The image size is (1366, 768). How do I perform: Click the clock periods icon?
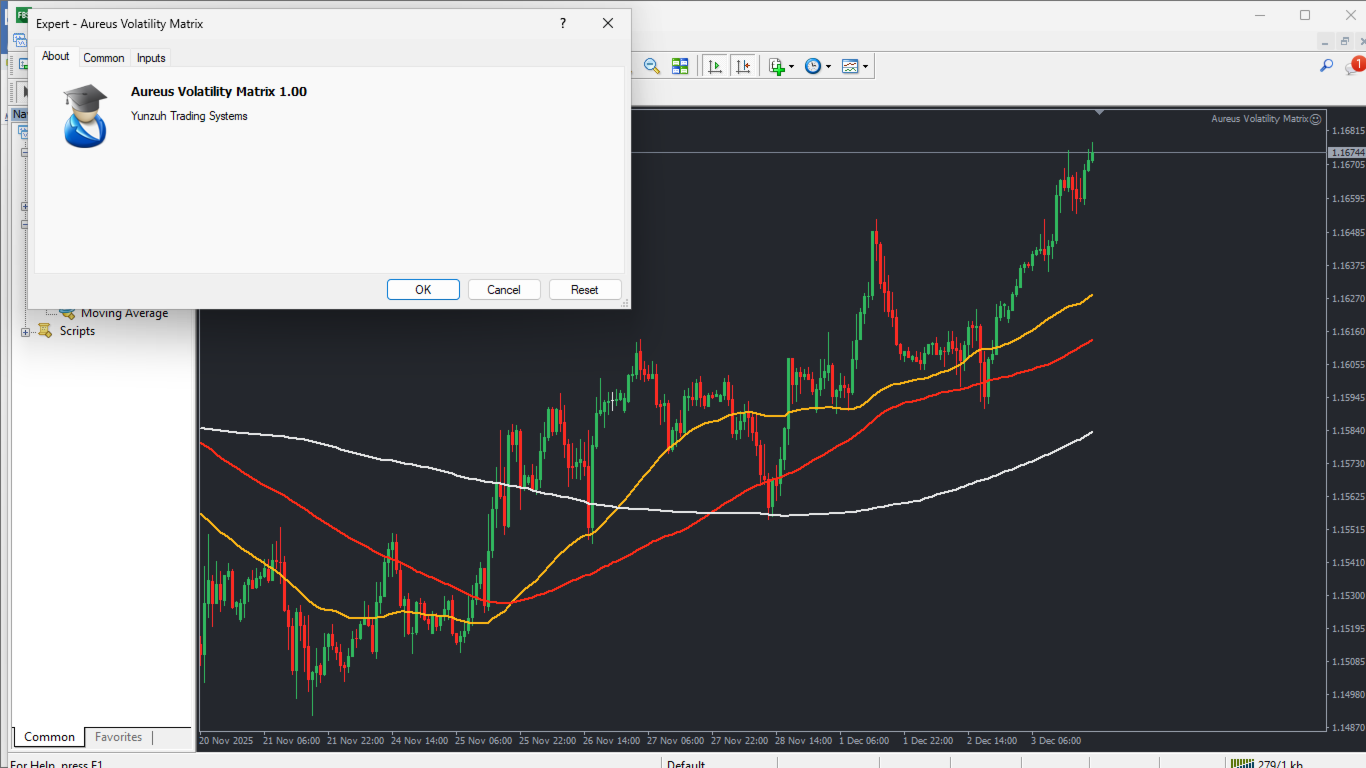coord(813,66)
